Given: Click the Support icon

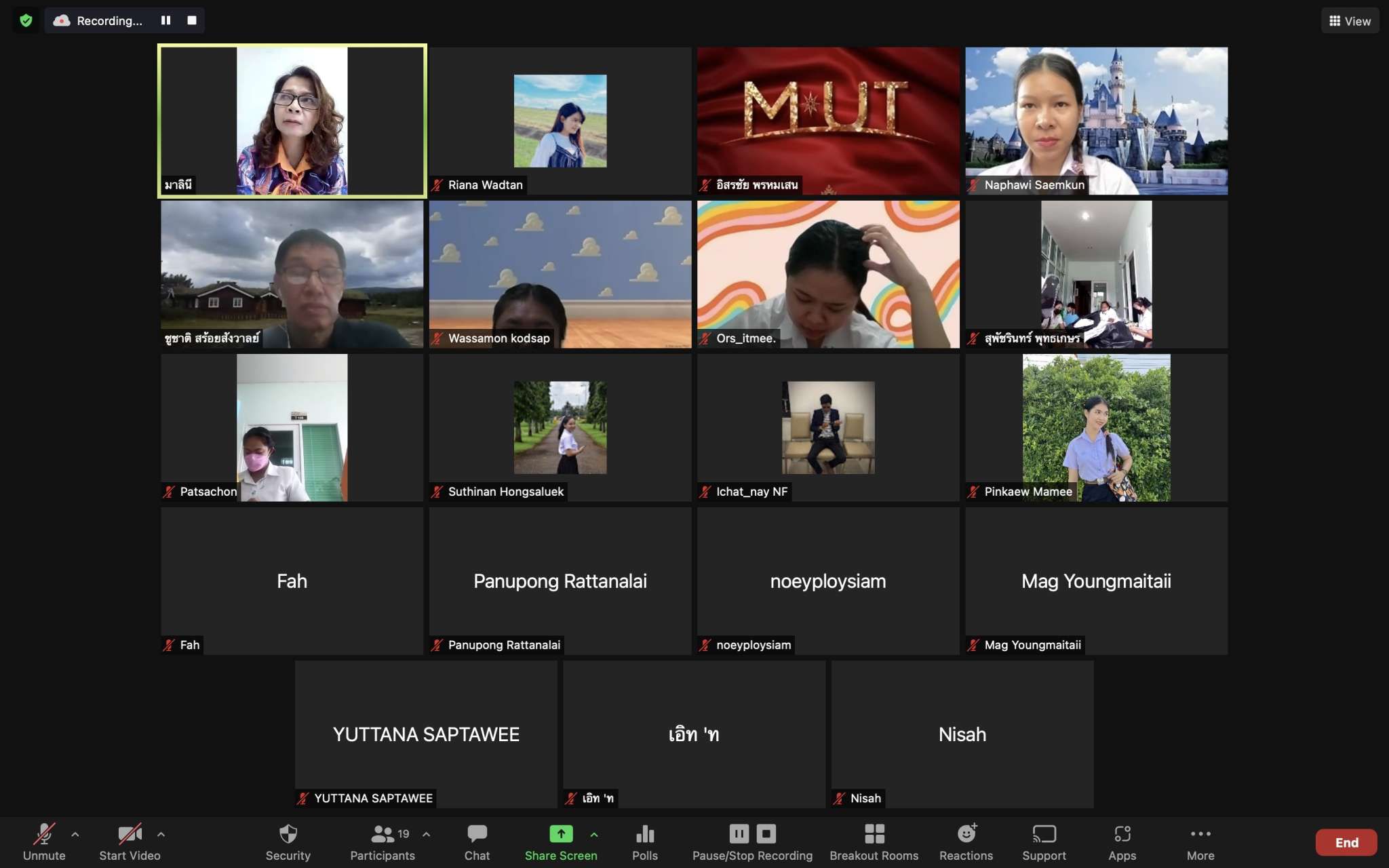Looking at the screenshot, I should tap(1044, 834).
